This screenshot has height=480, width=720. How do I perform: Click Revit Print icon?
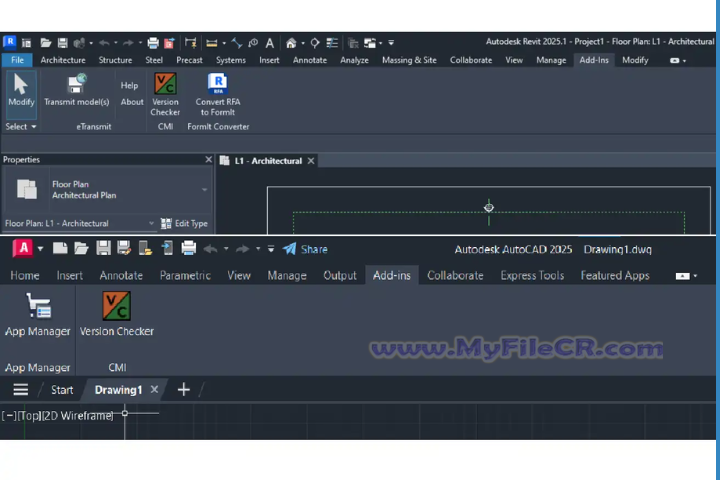153,43
